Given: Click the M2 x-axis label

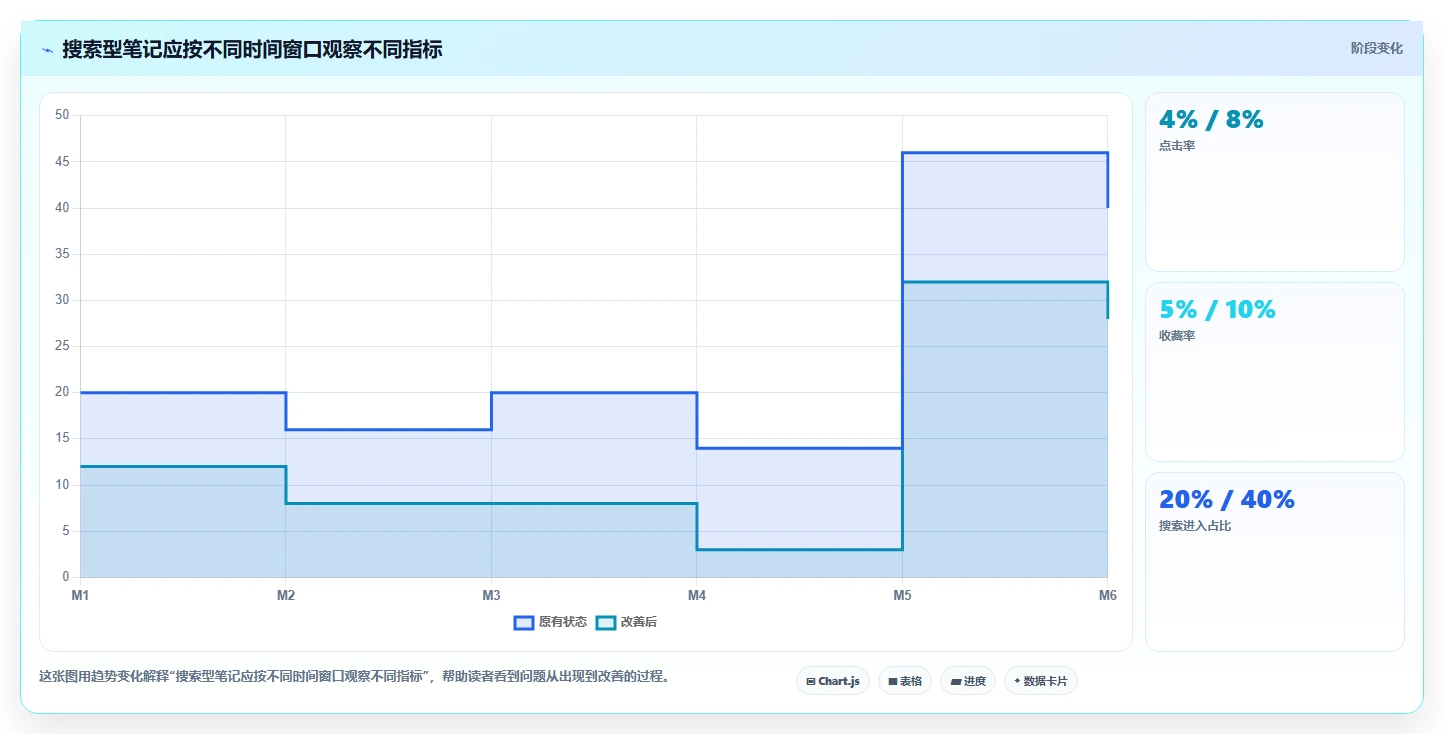Looking at the screenshot, I should [x=286, y=595].
